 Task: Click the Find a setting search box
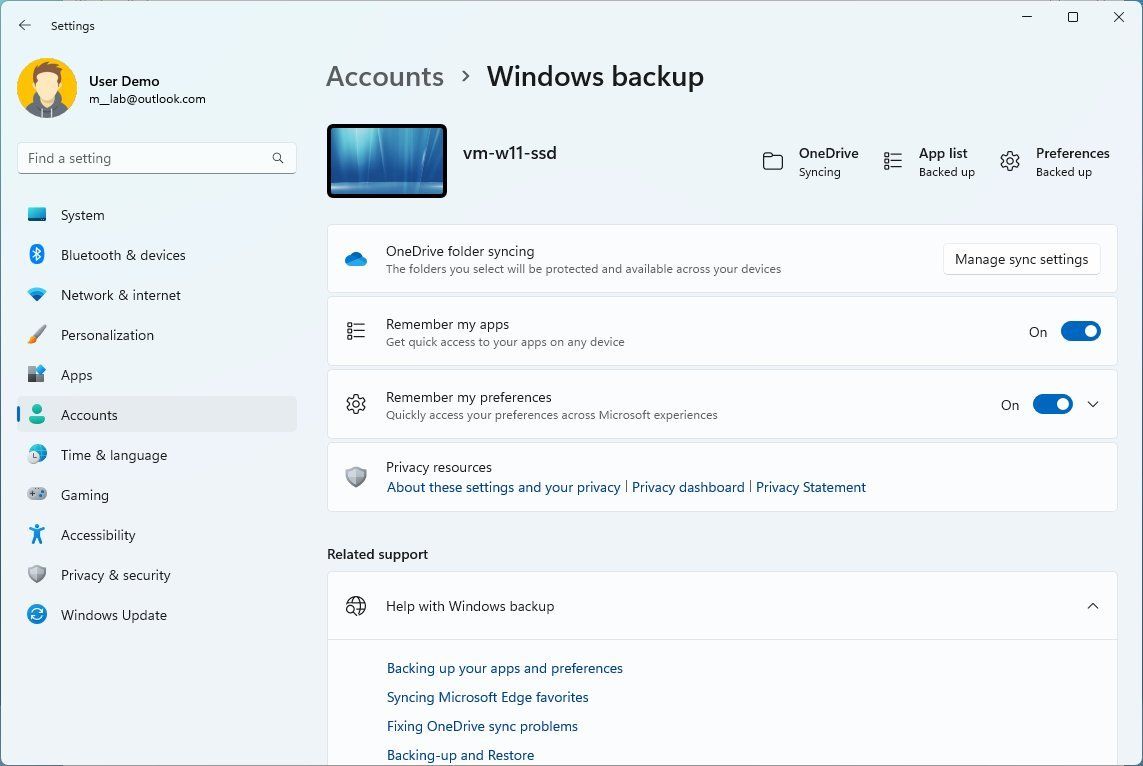[156, 158]
